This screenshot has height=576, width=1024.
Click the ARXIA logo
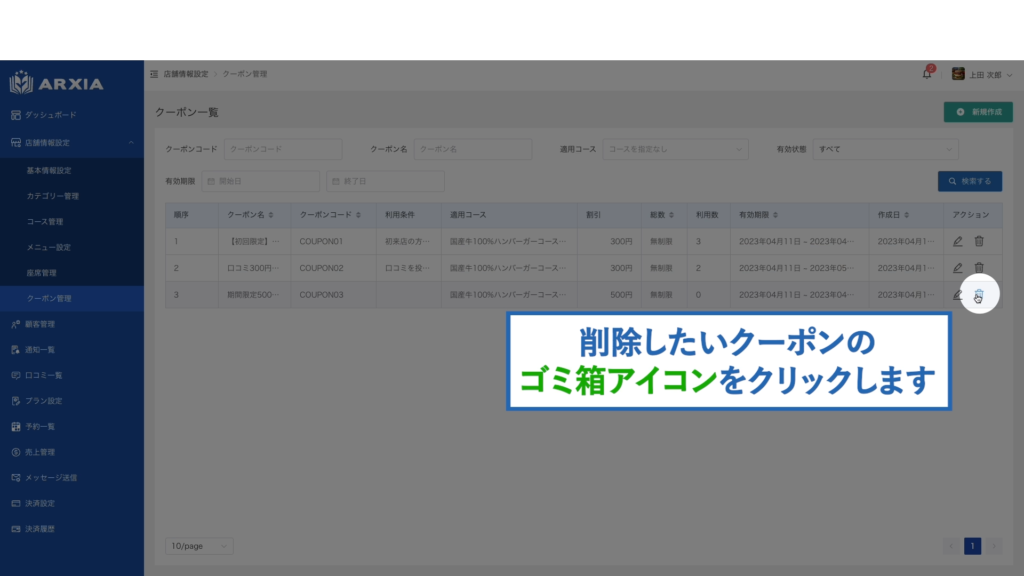tap(57, 83)
